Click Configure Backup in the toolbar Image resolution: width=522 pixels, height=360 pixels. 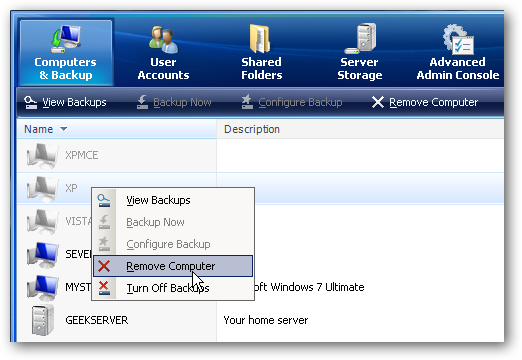coord(292,102)
